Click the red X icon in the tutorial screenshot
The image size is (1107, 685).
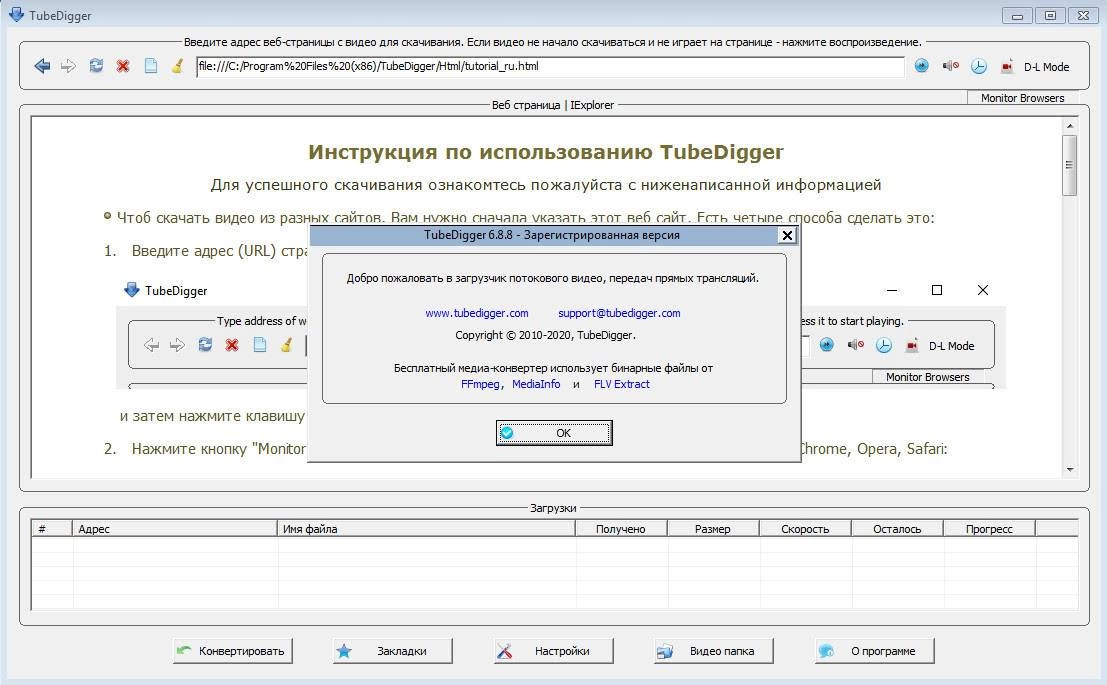point(232,345)
